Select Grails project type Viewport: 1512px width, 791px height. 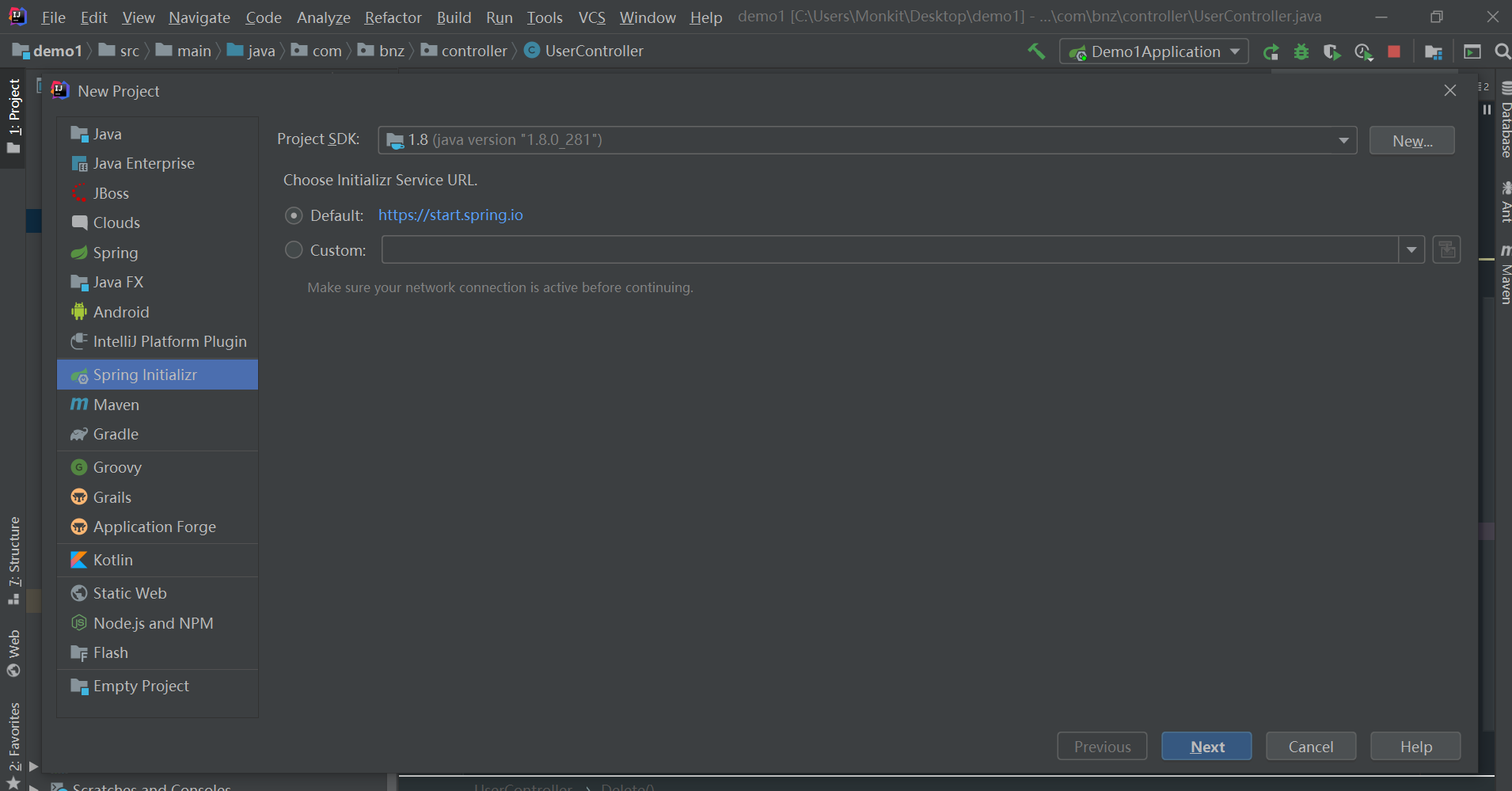coord(158,497)
